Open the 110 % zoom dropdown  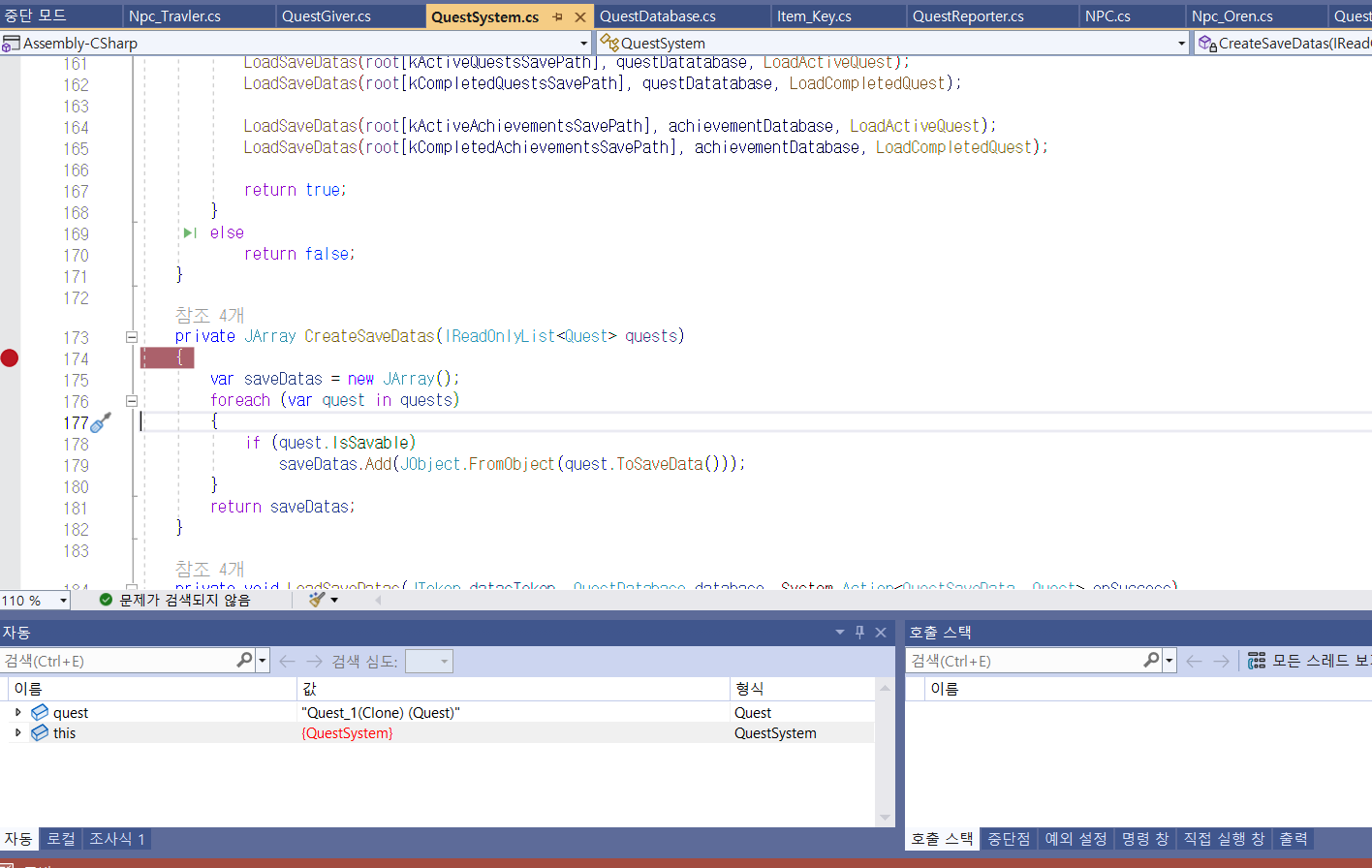point(63,601)
